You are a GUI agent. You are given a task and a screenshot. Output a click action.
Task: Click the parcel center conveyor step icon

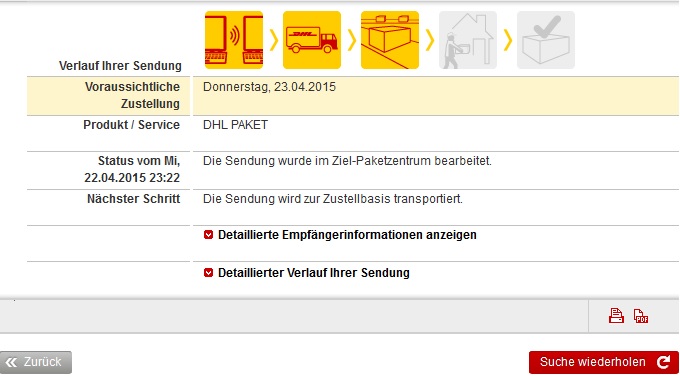click(390, 40)
